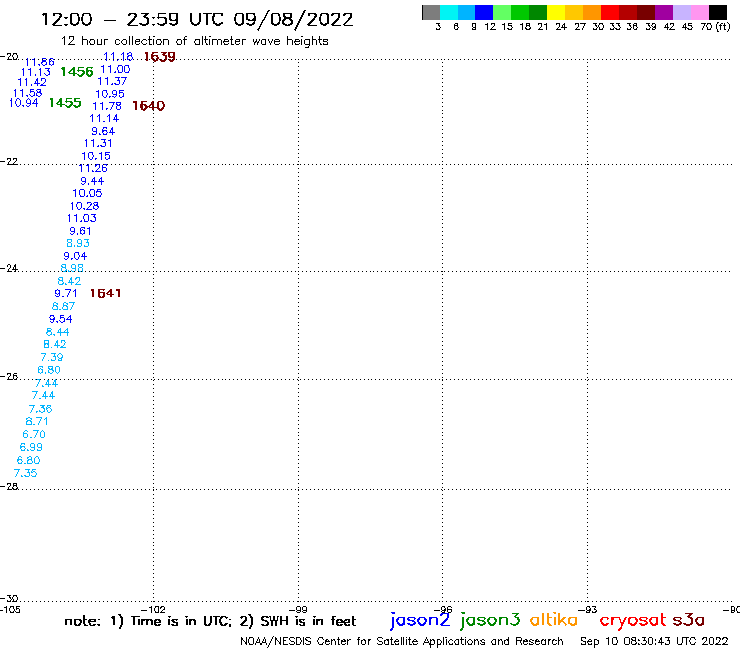Click the green time label 1456
740x650 pixels.
(77, 72)
